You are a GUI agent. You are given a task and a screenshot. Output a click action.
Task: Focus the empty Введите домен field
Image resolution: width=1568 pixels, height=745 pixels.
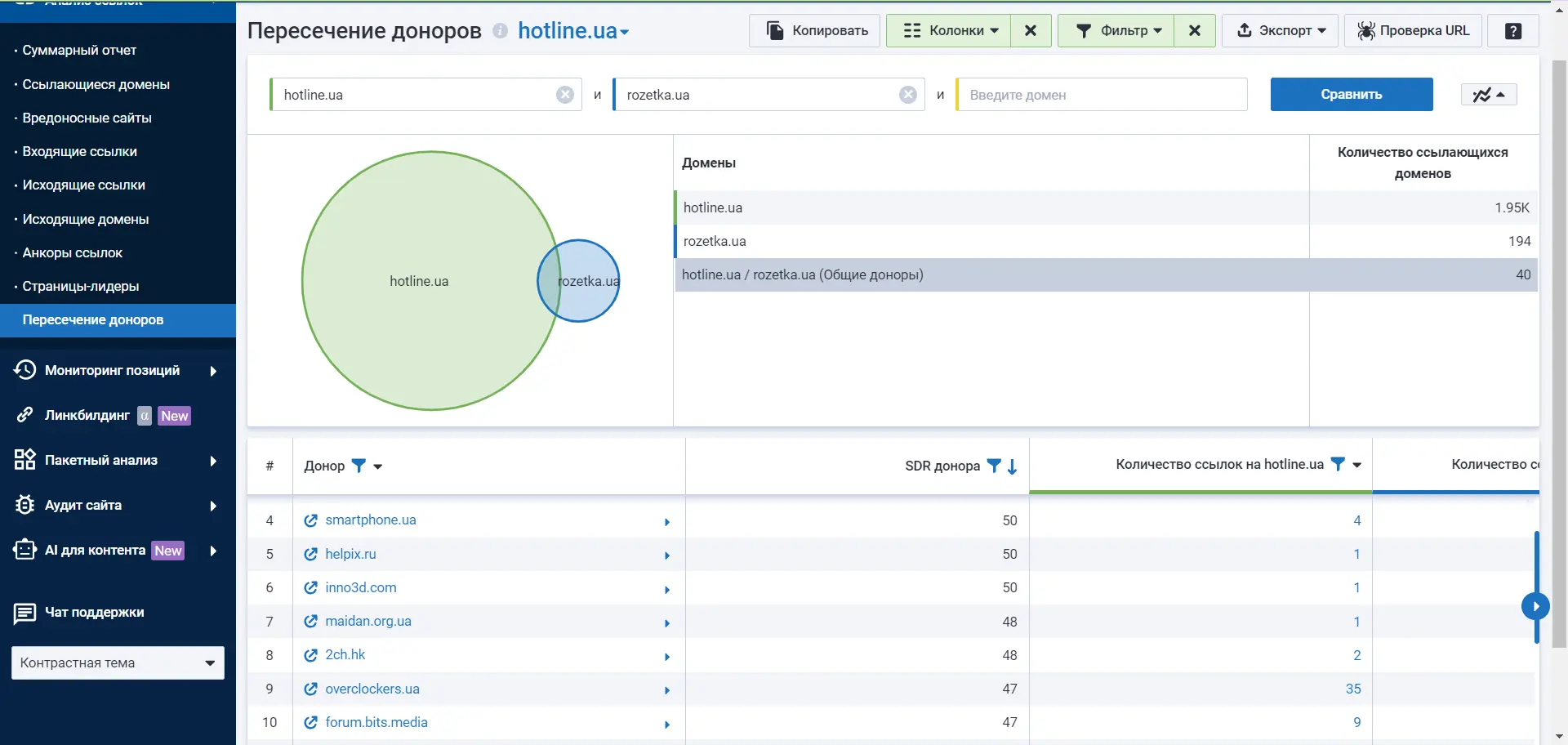(1102, 95)
